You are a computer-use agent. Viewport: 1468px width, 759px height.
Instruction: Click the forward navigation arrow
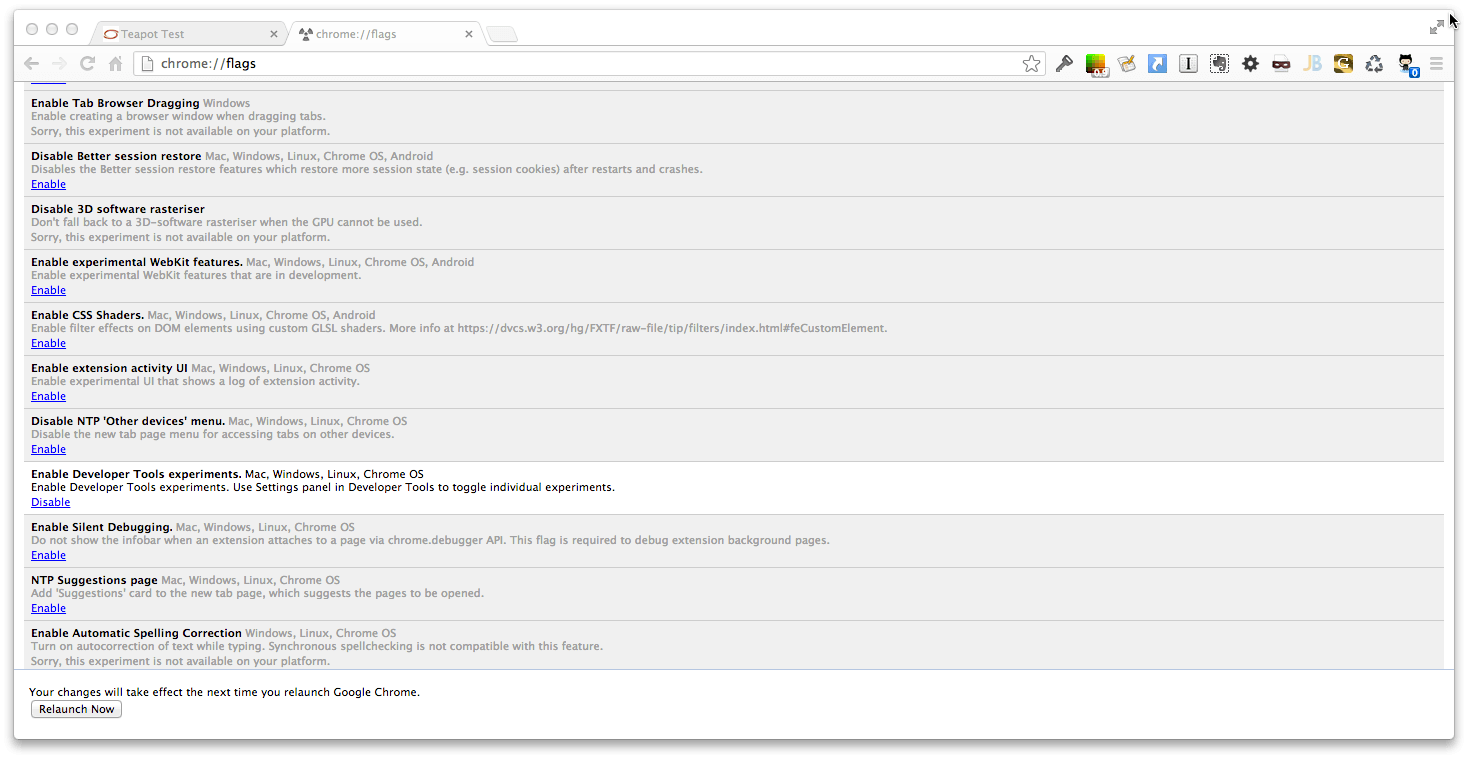[x=59, y=63]
